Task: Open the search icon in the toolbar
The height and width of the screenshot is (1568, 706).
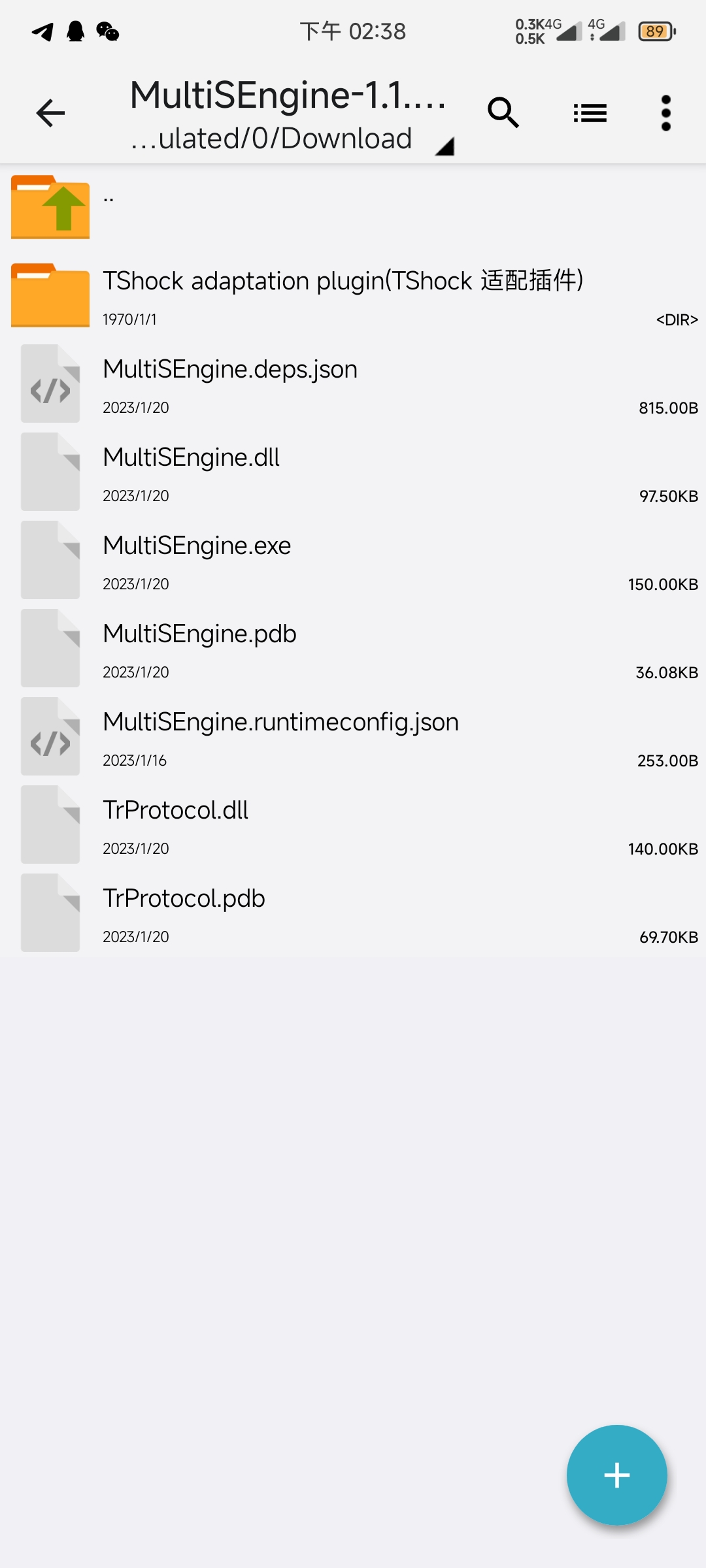Action: coord(503,112)
